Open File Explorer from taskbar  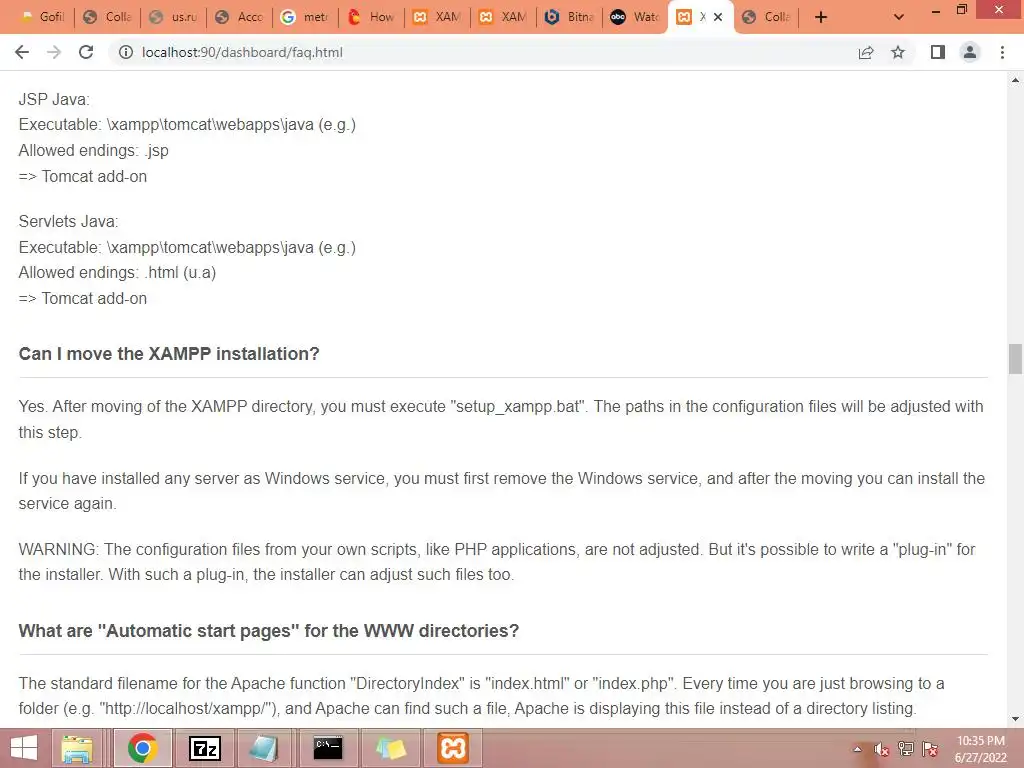click(76, 748)
